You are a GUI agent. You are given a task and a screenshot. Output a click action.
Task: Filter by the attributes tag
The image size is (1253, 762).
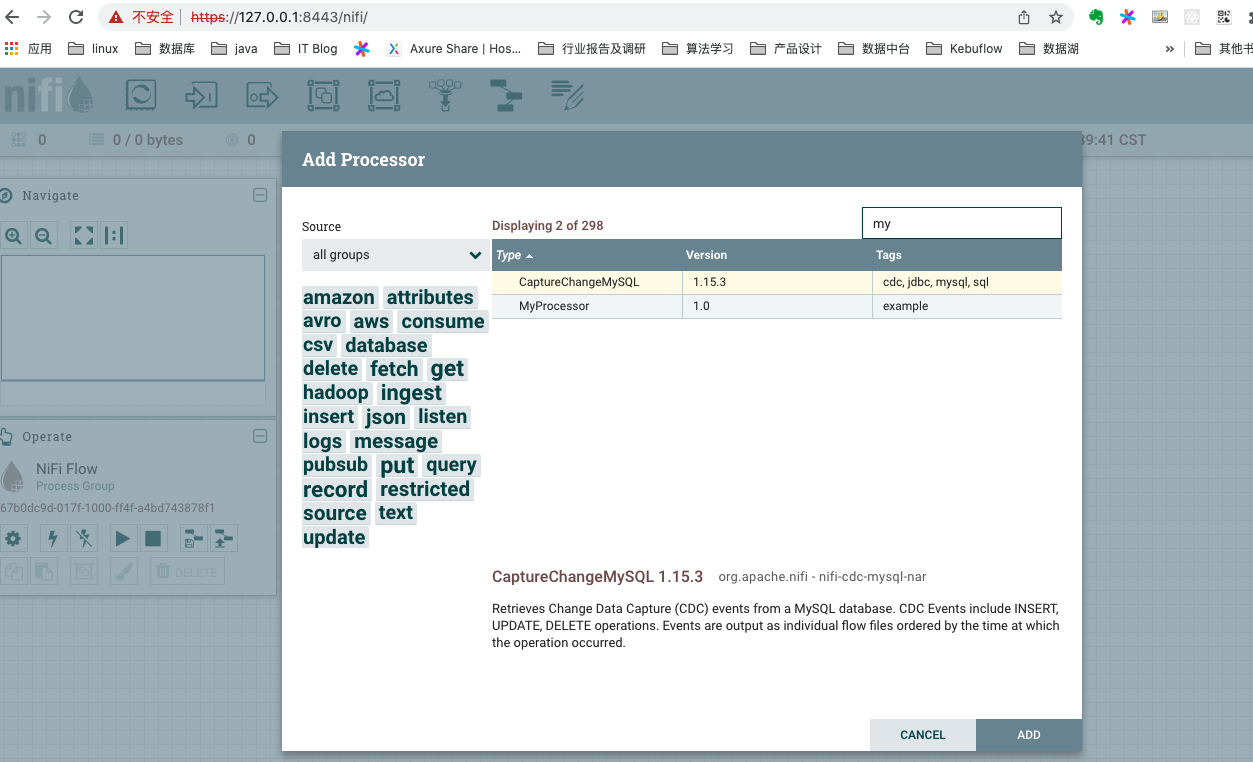pos(430,297)
